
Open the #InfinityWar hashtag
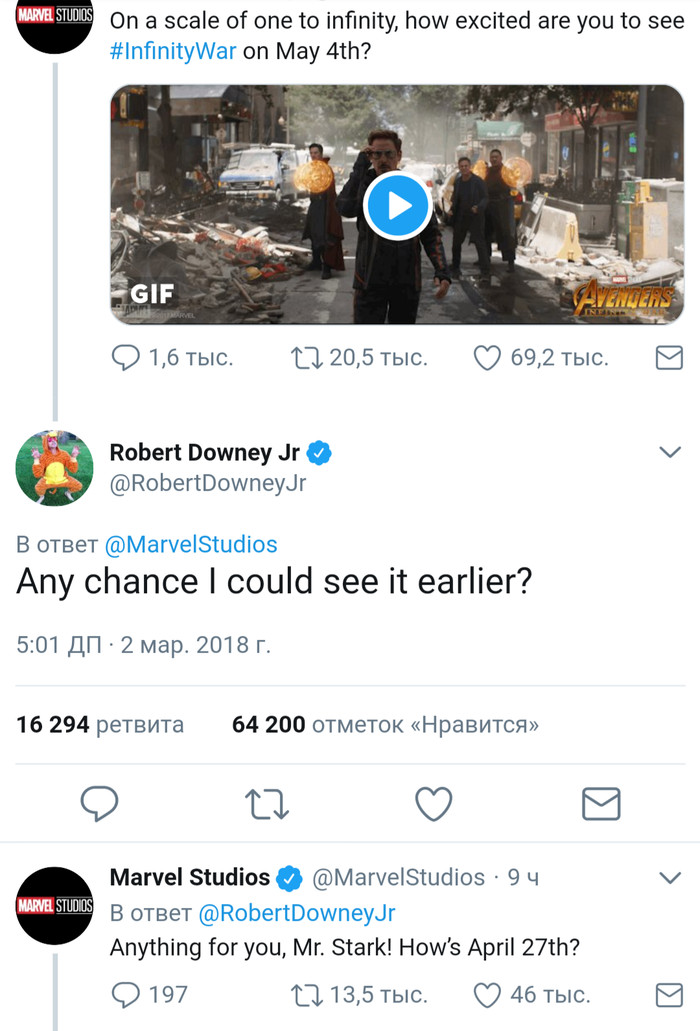pos(173,52)
